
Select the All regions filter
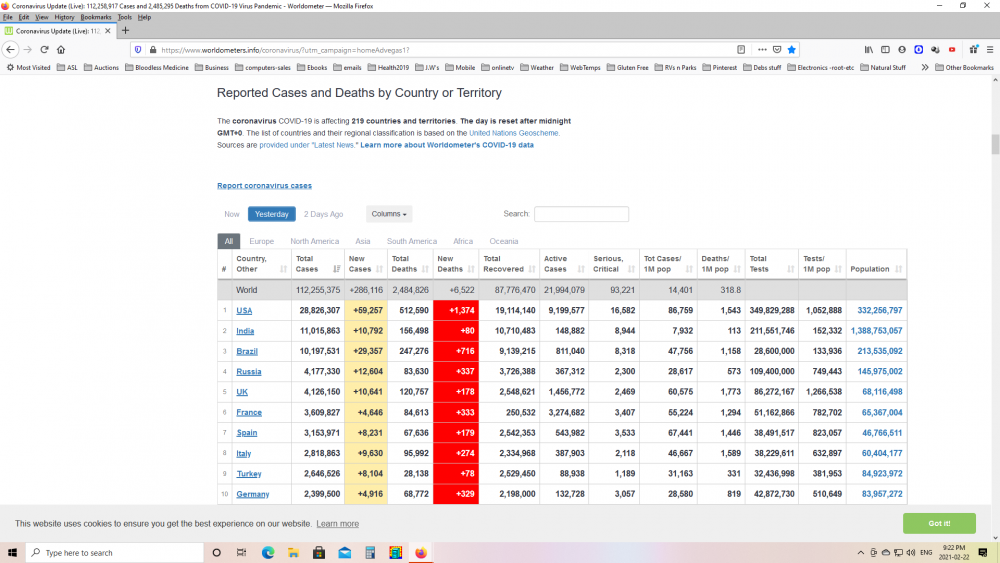pos(228,241)
